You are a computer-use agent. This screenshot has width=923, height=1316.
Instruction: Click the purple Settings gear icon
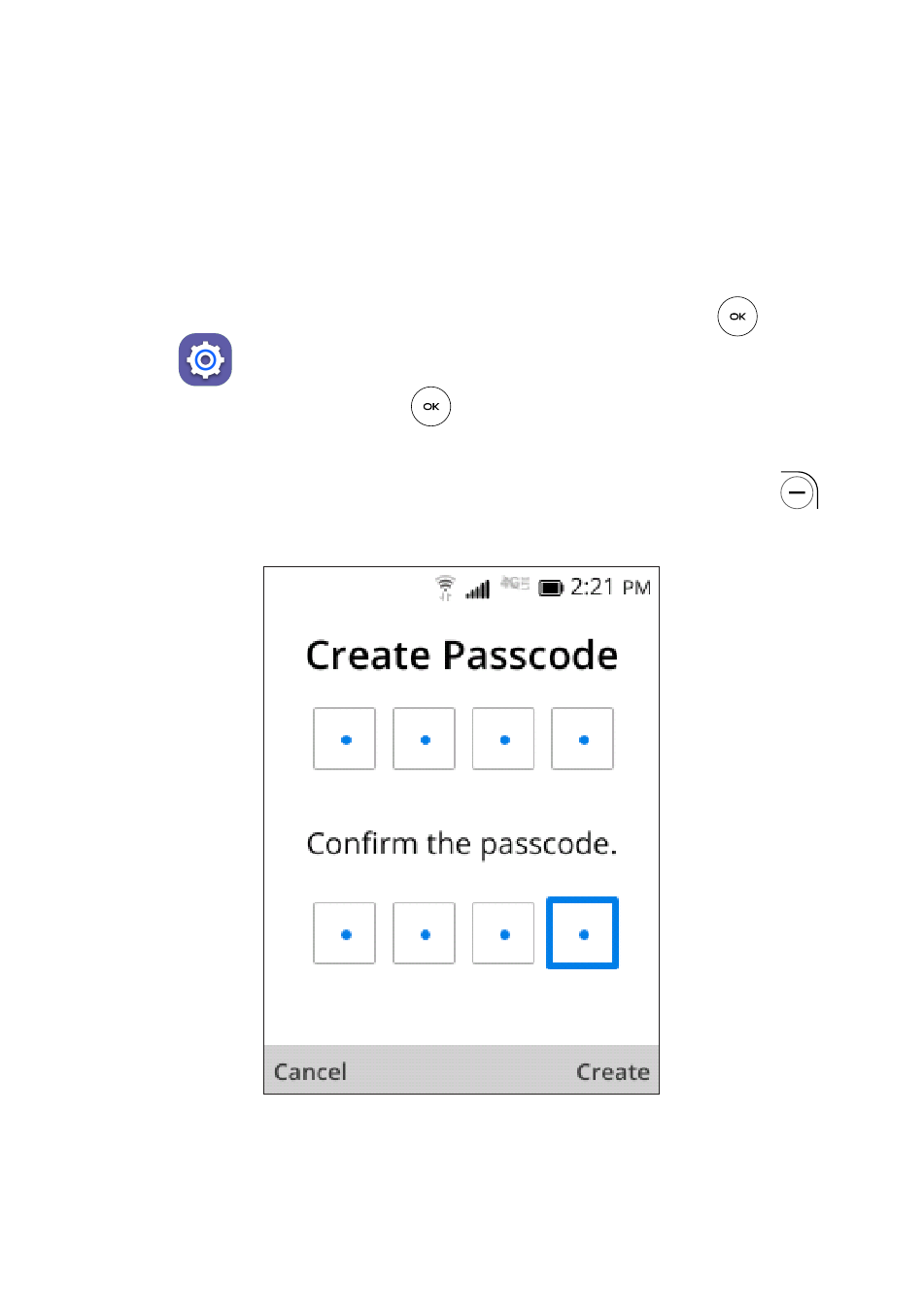(205, 359)
